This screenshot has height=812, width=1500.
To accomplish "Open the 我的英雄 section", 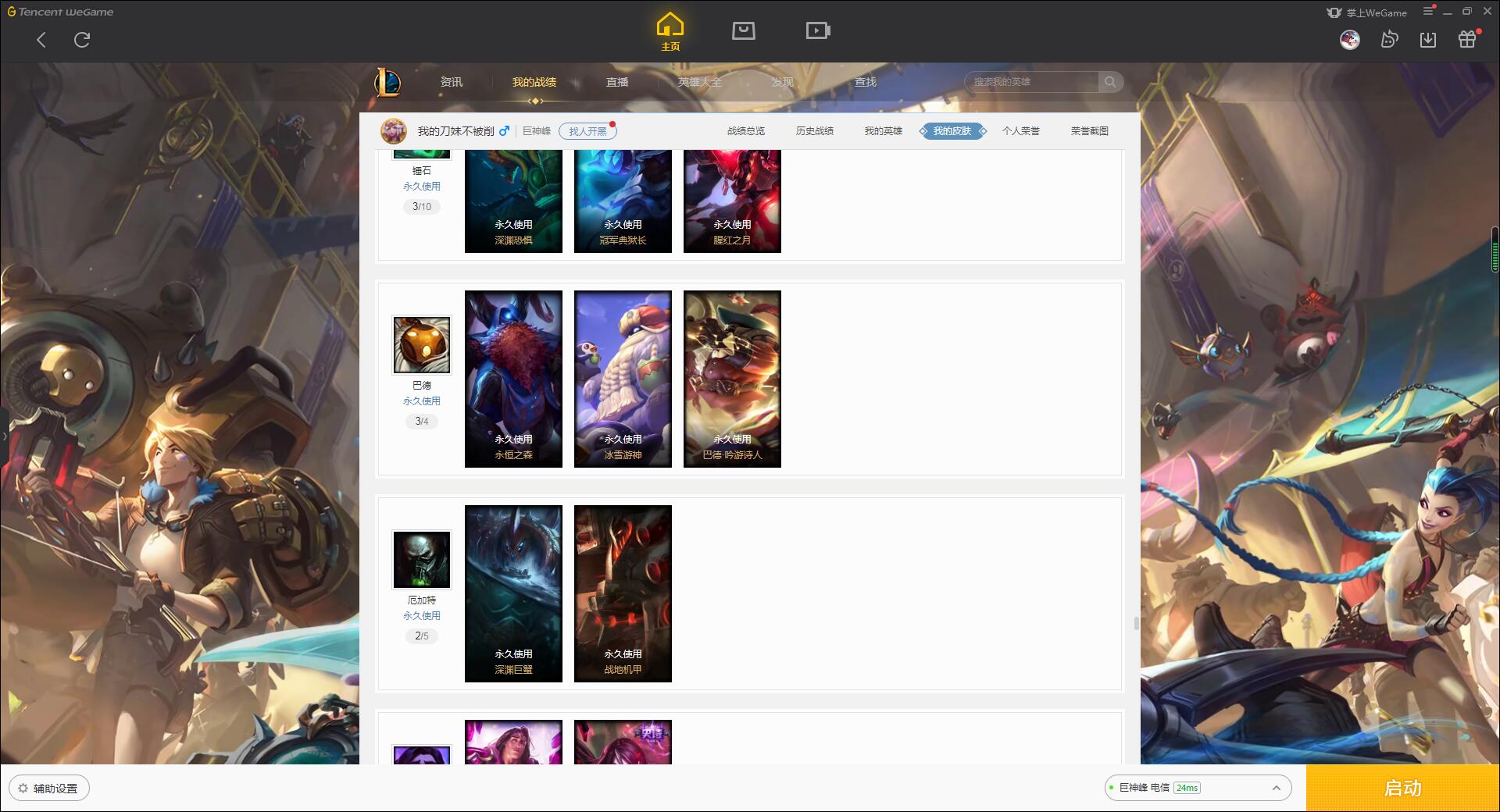I will [884, 131].
